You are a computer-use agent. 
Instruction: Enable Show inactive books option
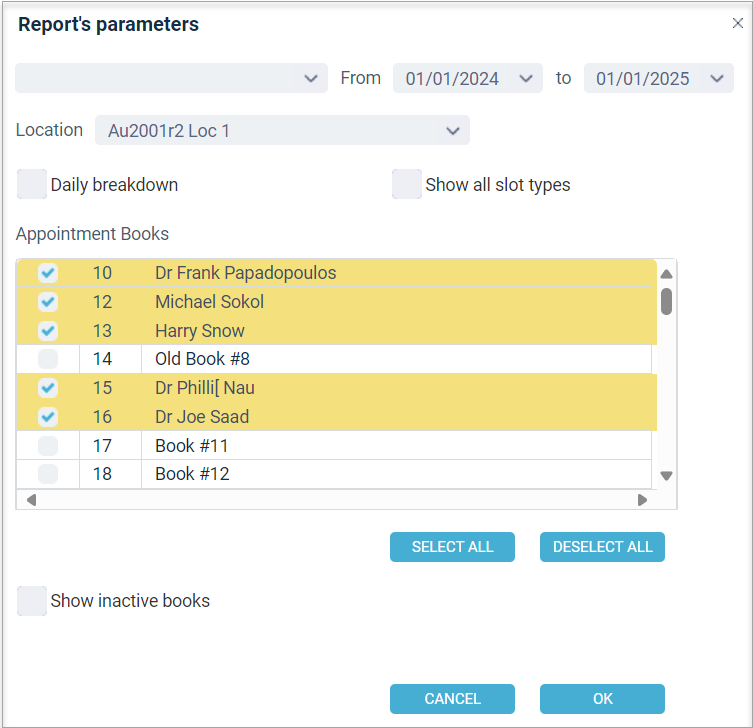(32, 601)
